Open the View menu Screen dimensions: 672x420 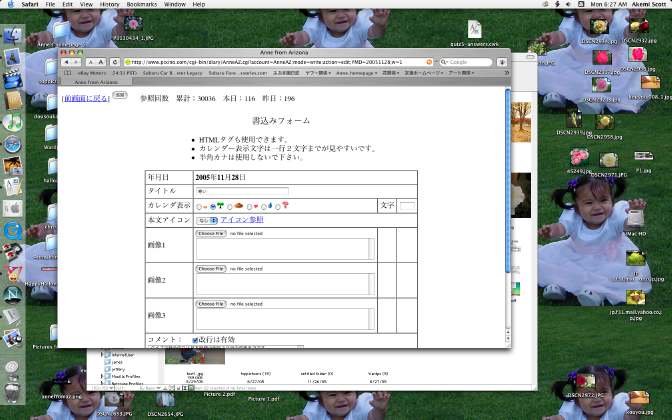pos(86,4)
